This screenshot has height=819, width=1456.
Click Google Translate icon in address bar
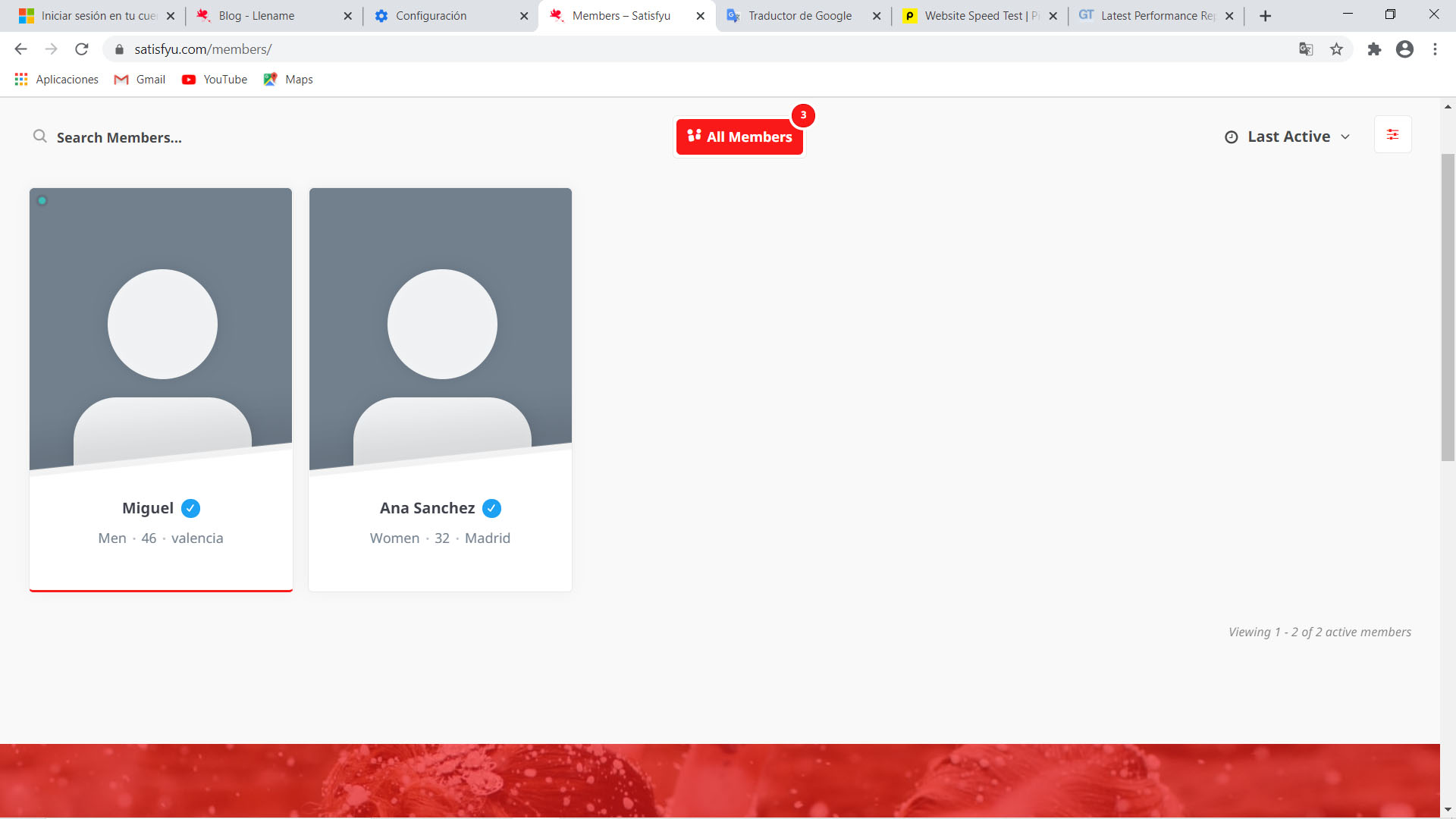(1305, 49)
